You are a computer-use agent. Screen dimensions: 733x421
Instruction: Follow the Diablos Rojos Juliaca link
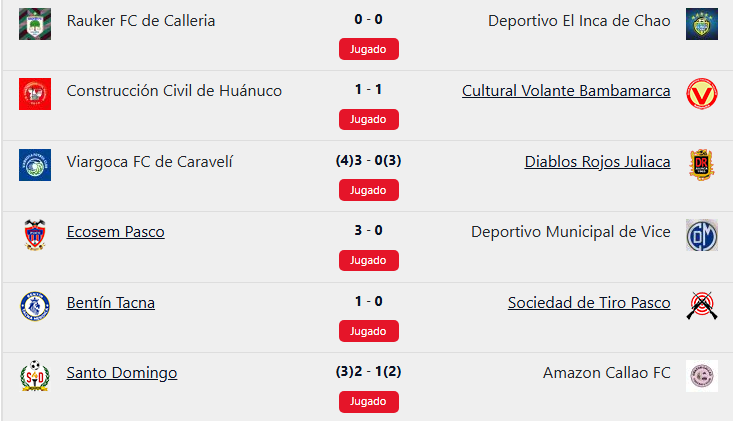597,162
